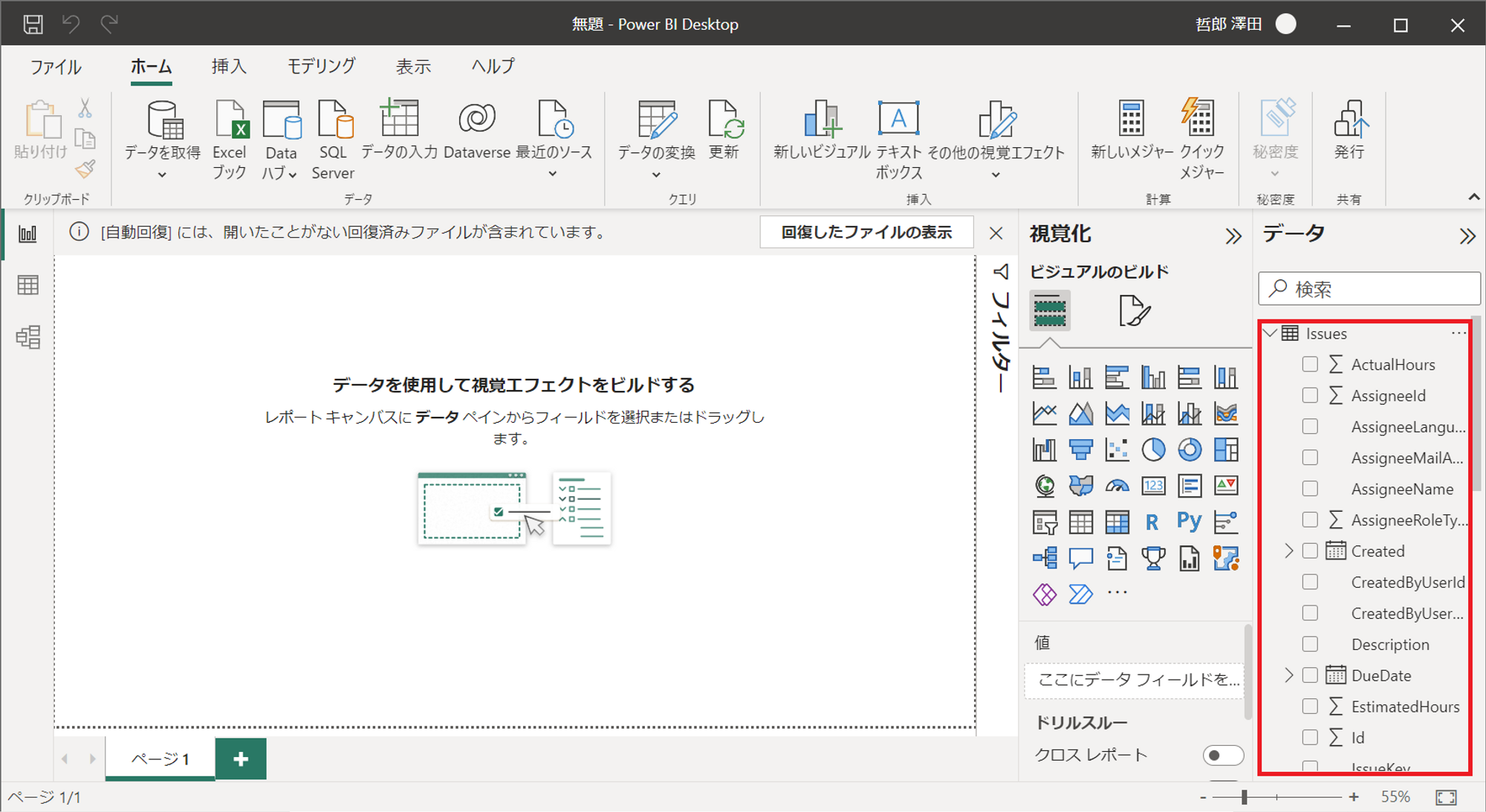Select the donut chart visual
Viewport: 1486px width, 812px height.
click(1190, 449)
